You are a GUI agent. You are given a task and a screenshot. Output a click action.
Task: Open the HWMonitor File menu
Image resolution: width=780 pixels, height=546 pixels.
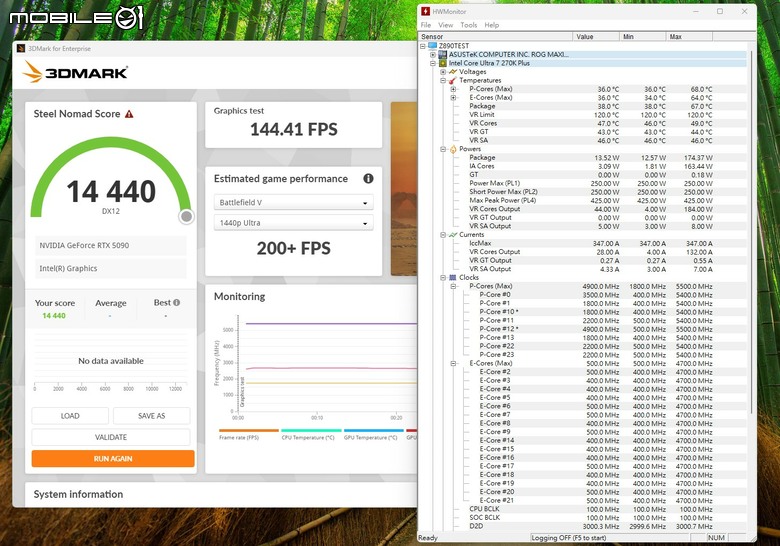pos(426,25)
